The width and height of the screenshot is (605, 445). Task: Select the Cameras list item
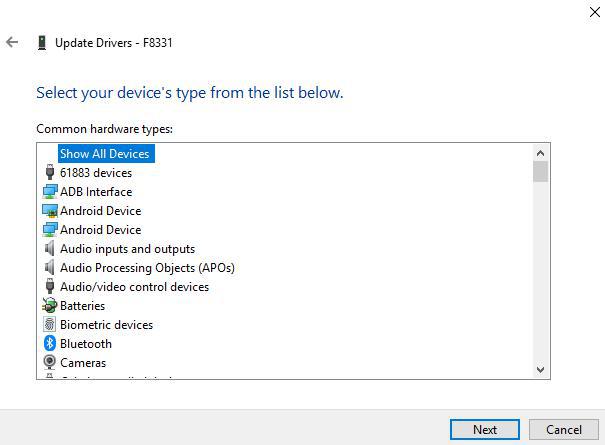tap(82, 363)
